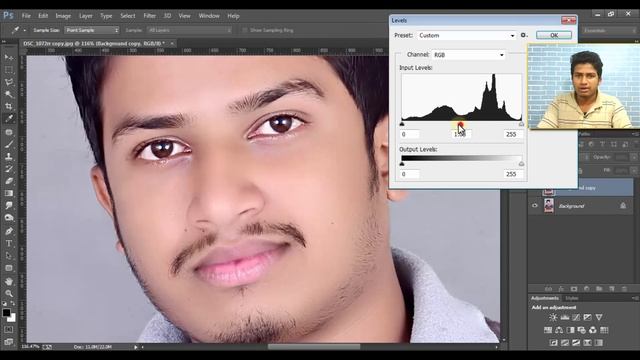The image size is (640, 360).
Task: Select the Crop tool
Action: (9, 107)
